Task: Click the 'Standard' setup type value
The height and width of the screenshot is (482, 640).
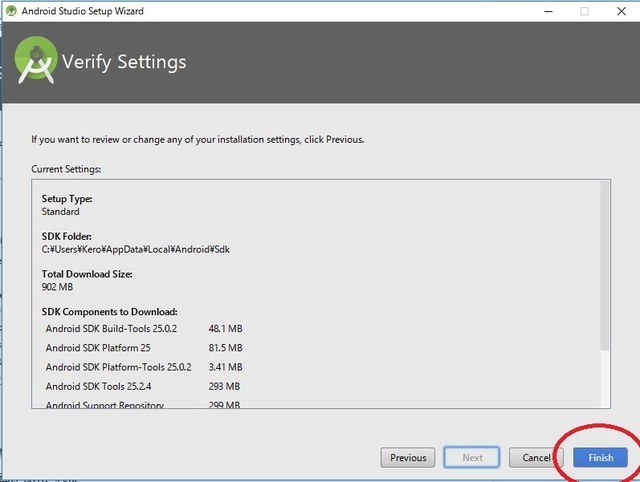Action: [x=60, y=212]
